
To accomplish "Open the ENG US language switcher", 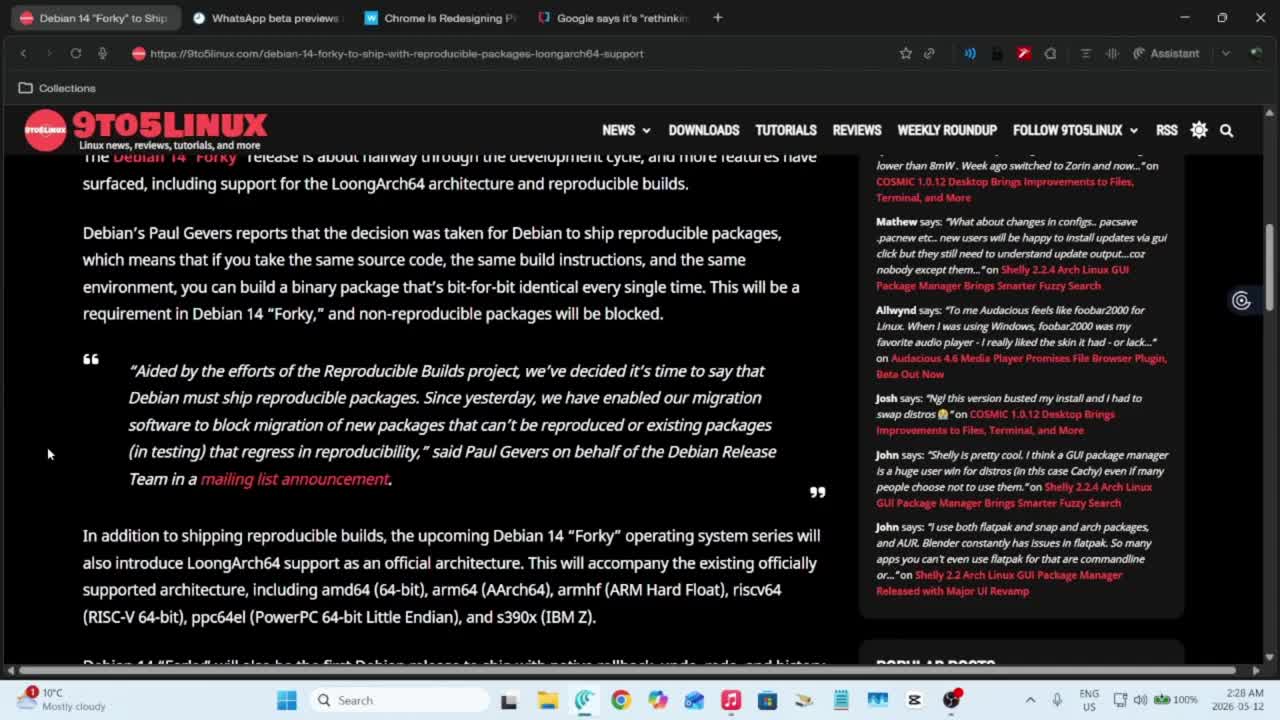I will click(1089, 699).
